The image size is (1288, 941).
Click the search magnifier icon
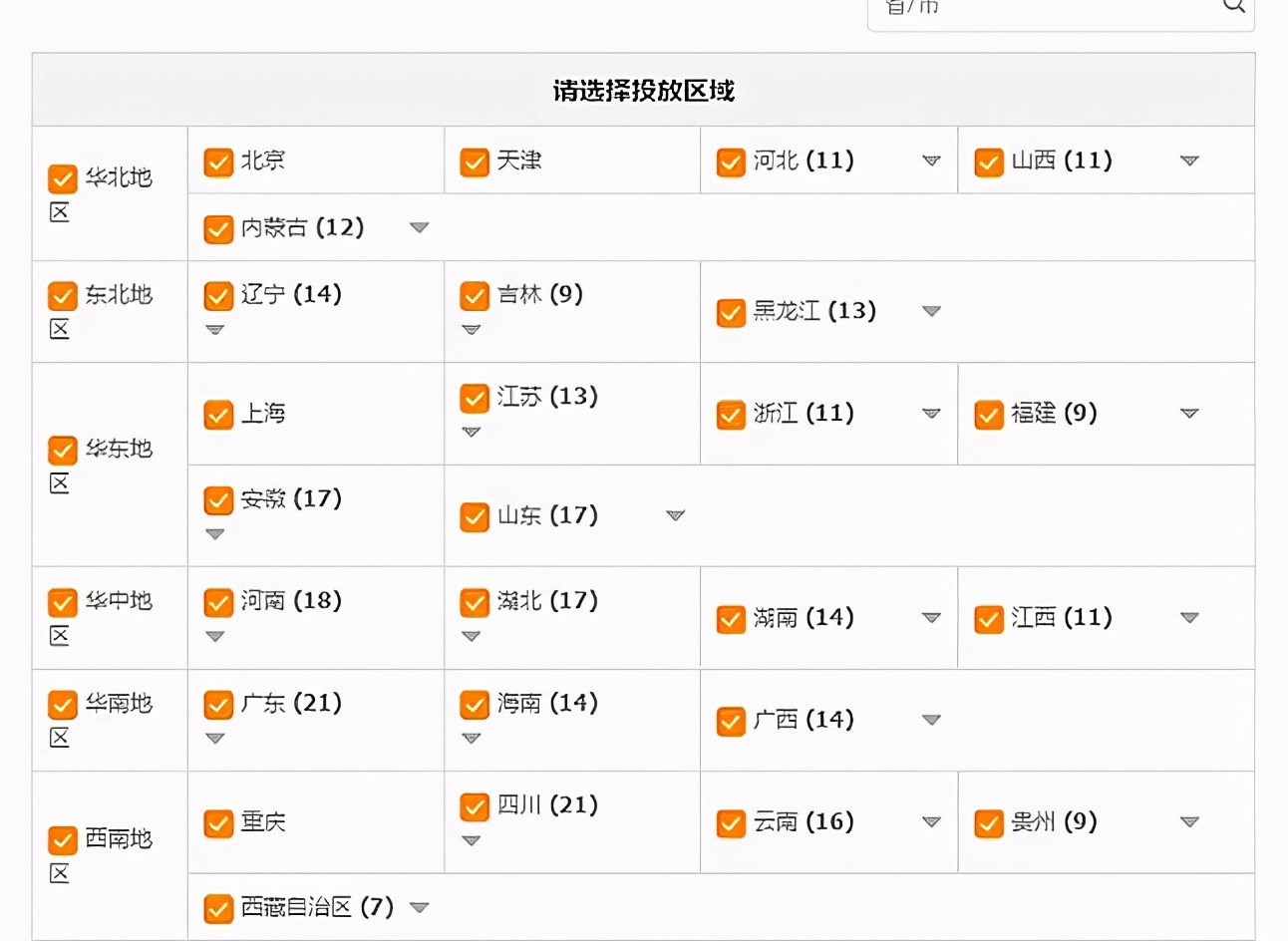click(1233, 6)
